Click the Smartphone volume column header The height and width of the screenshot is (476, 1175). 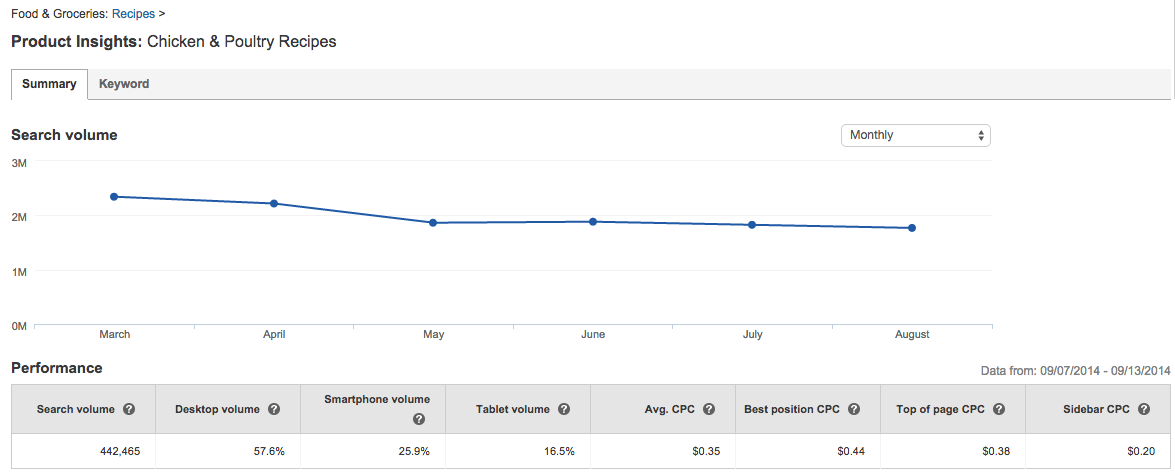(376, 399)
